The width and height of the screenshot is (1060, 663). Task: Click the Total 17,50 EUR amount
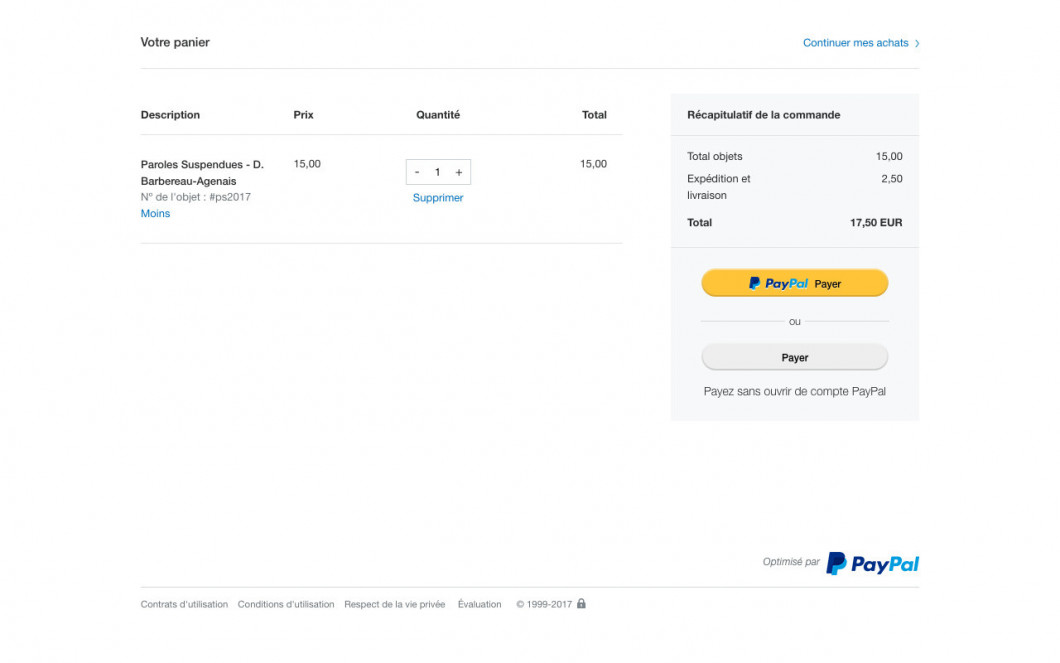point(875,223)
